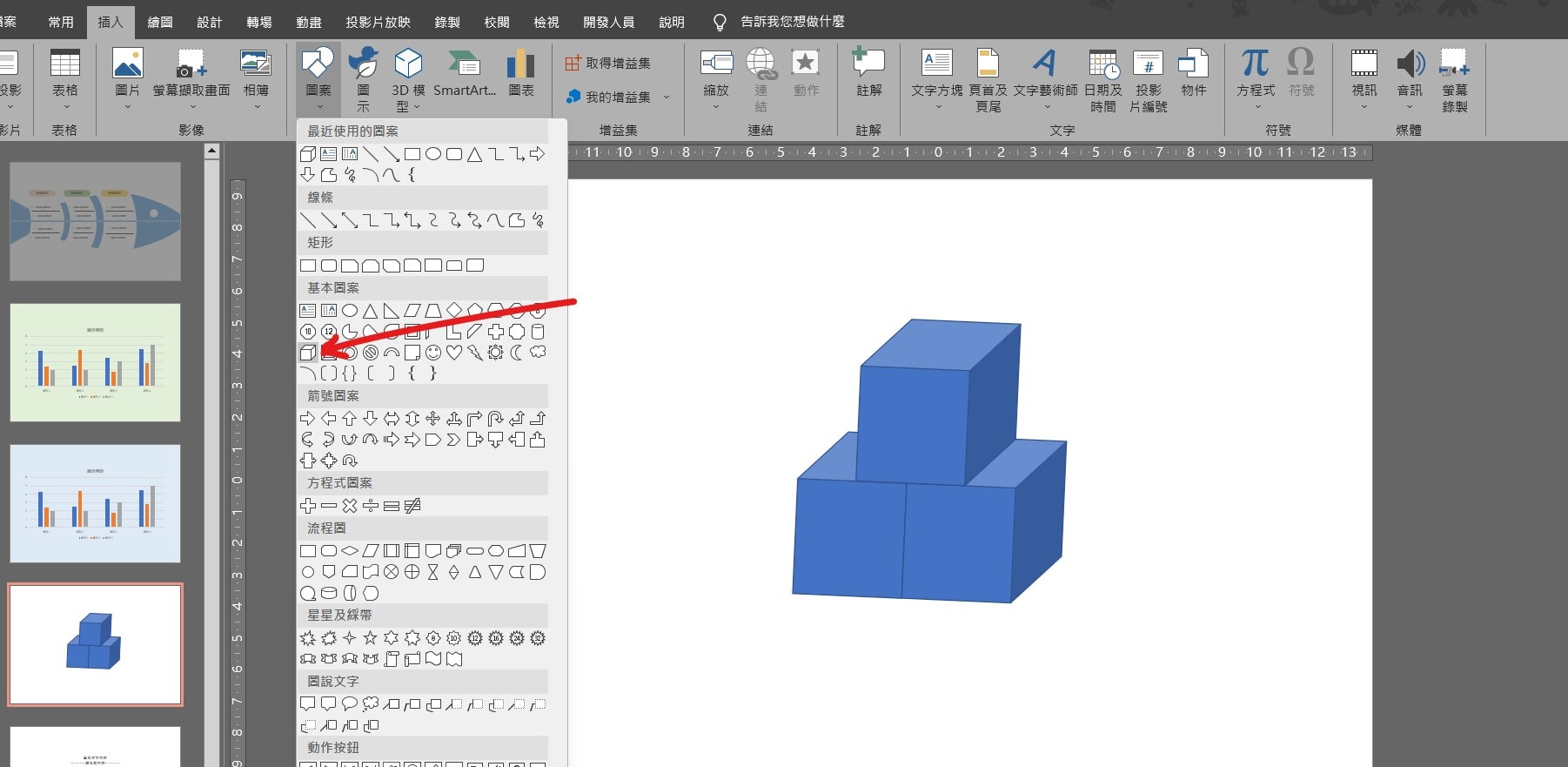Open the 動畫 Animations tab
Viewport: 1568px width, 767px height.
tap(309, 22)
